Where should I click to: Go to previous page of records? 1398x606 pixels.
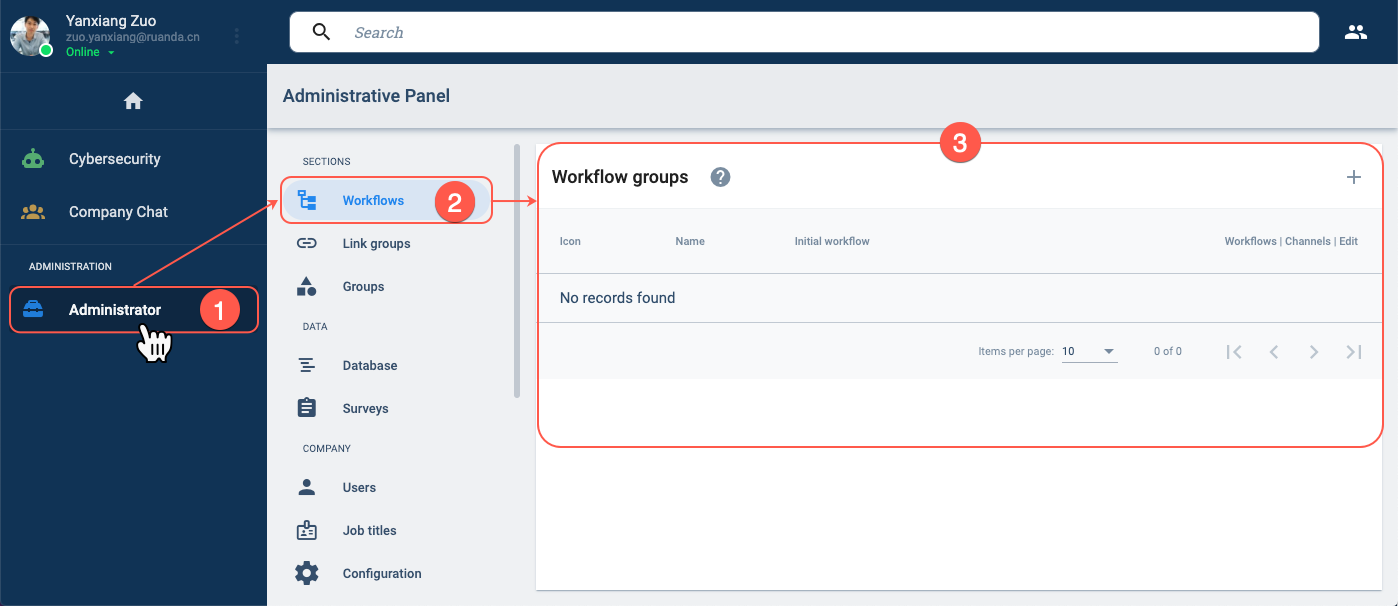click(1274, 351)
